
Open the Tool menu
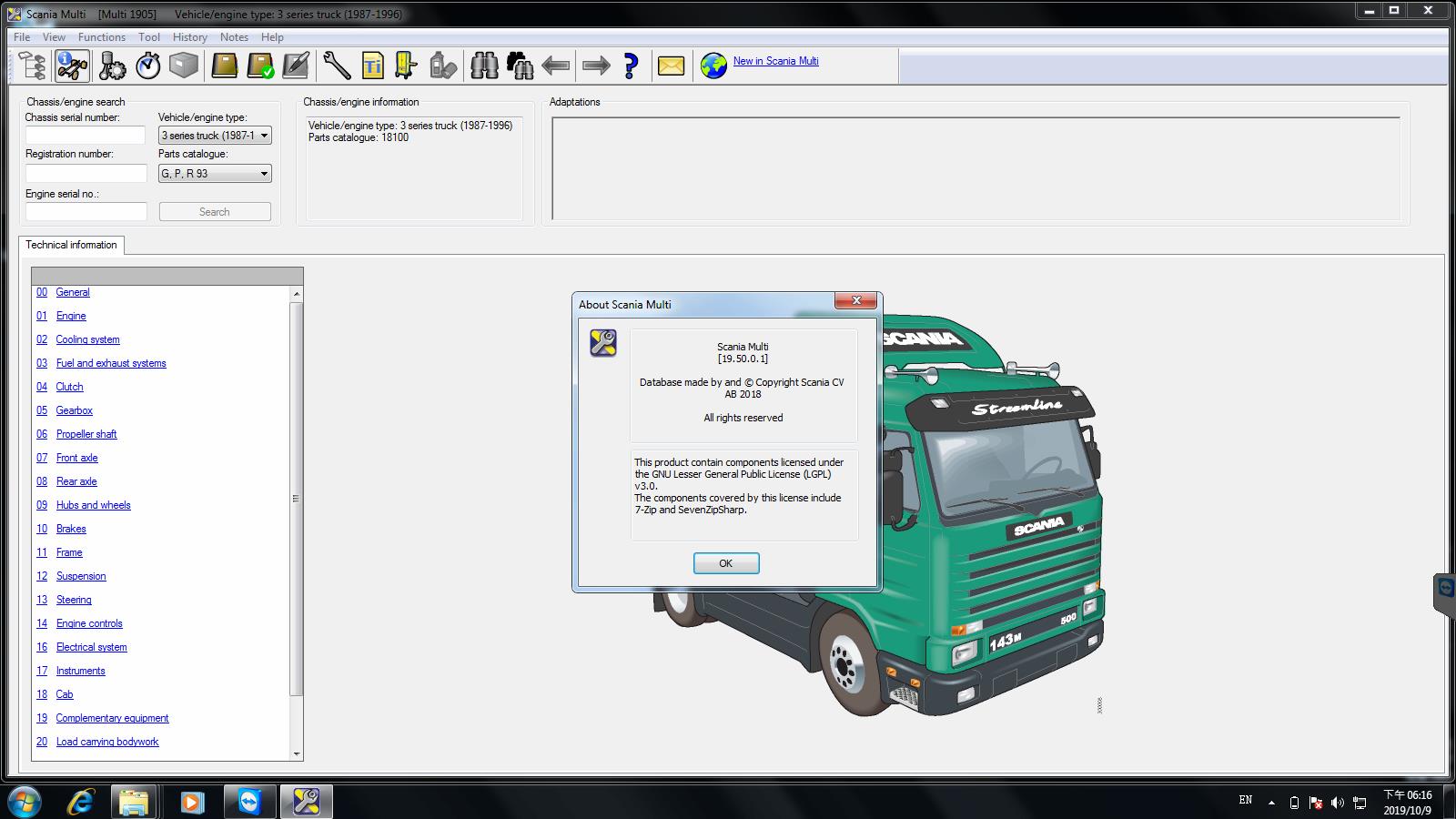click(149, 37)
